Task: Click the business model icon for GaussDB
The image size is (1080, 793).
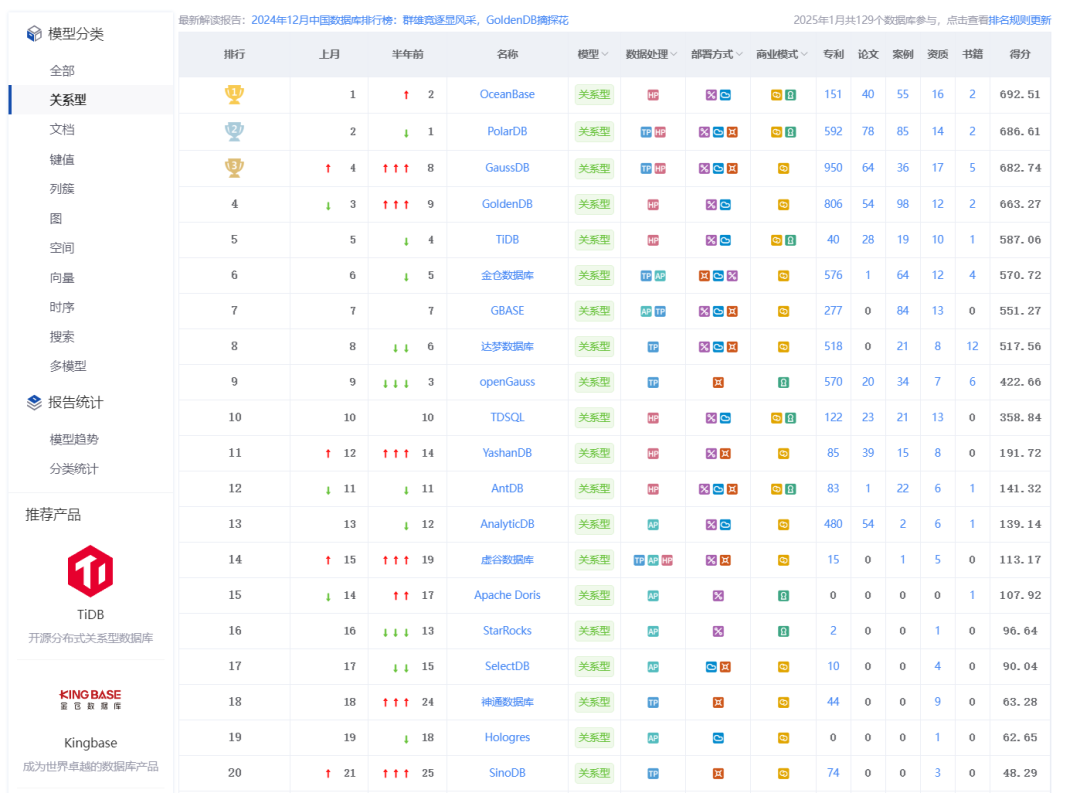Action: (x=783, y=169)
